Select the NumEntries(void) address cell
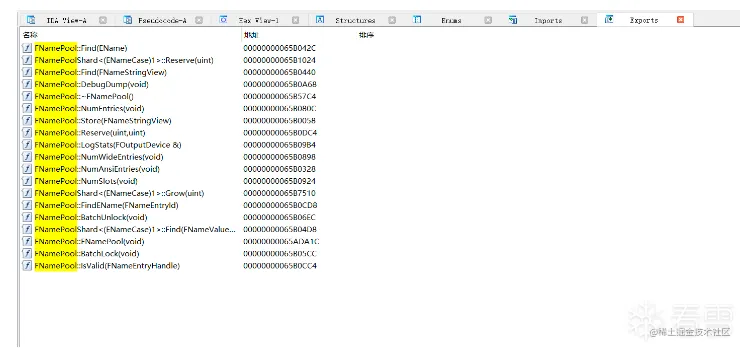This screenshot has width=753, height=362. [x=280, y=109]
